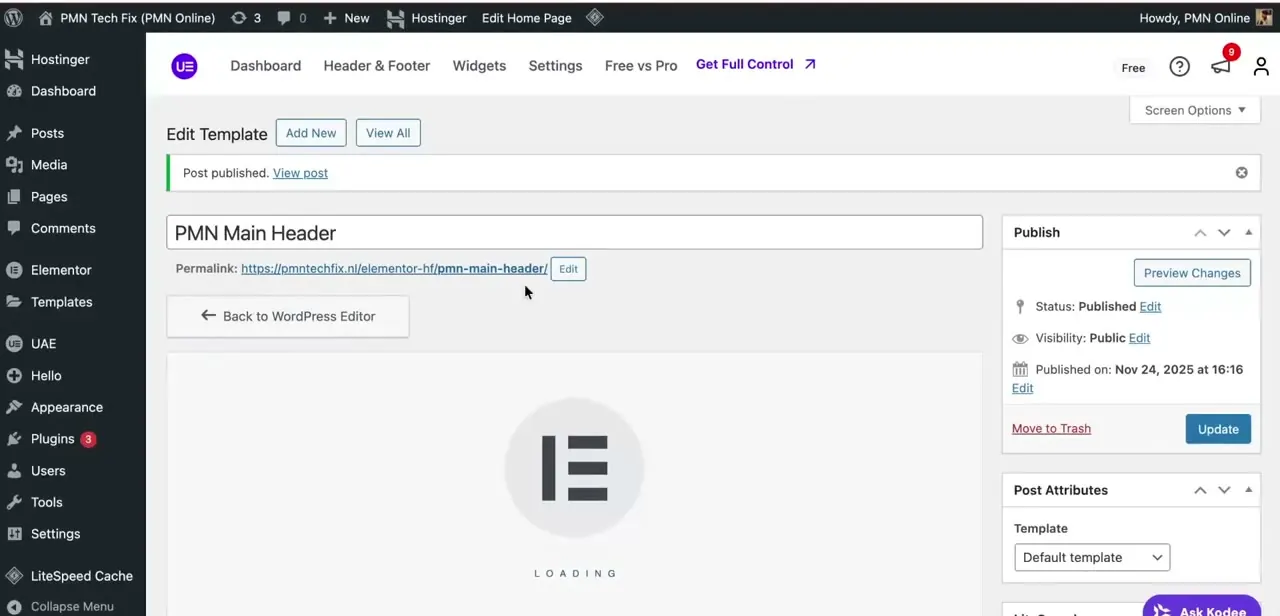The height and width of the screenshot is (616, 1280).
Task: Click the View All button
Action: (x=388, y=133)
